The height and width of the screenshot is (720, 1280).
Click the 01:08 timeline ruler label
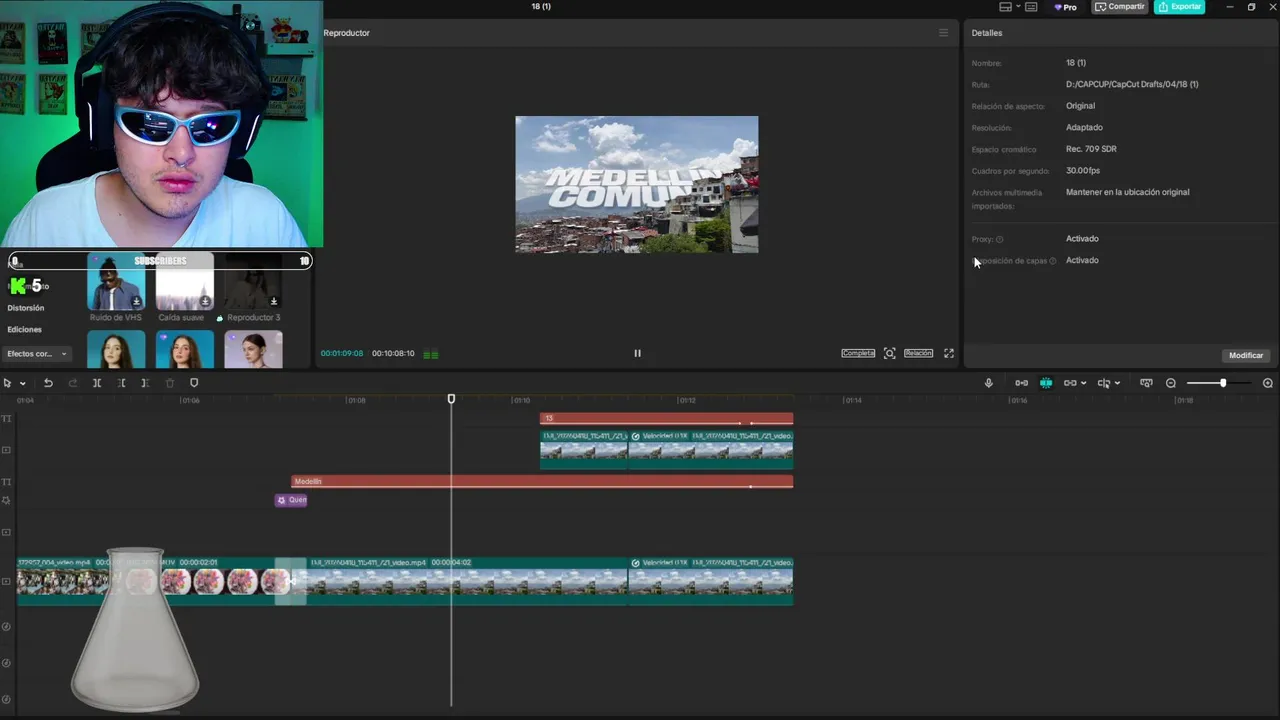[x=356, y=401]
